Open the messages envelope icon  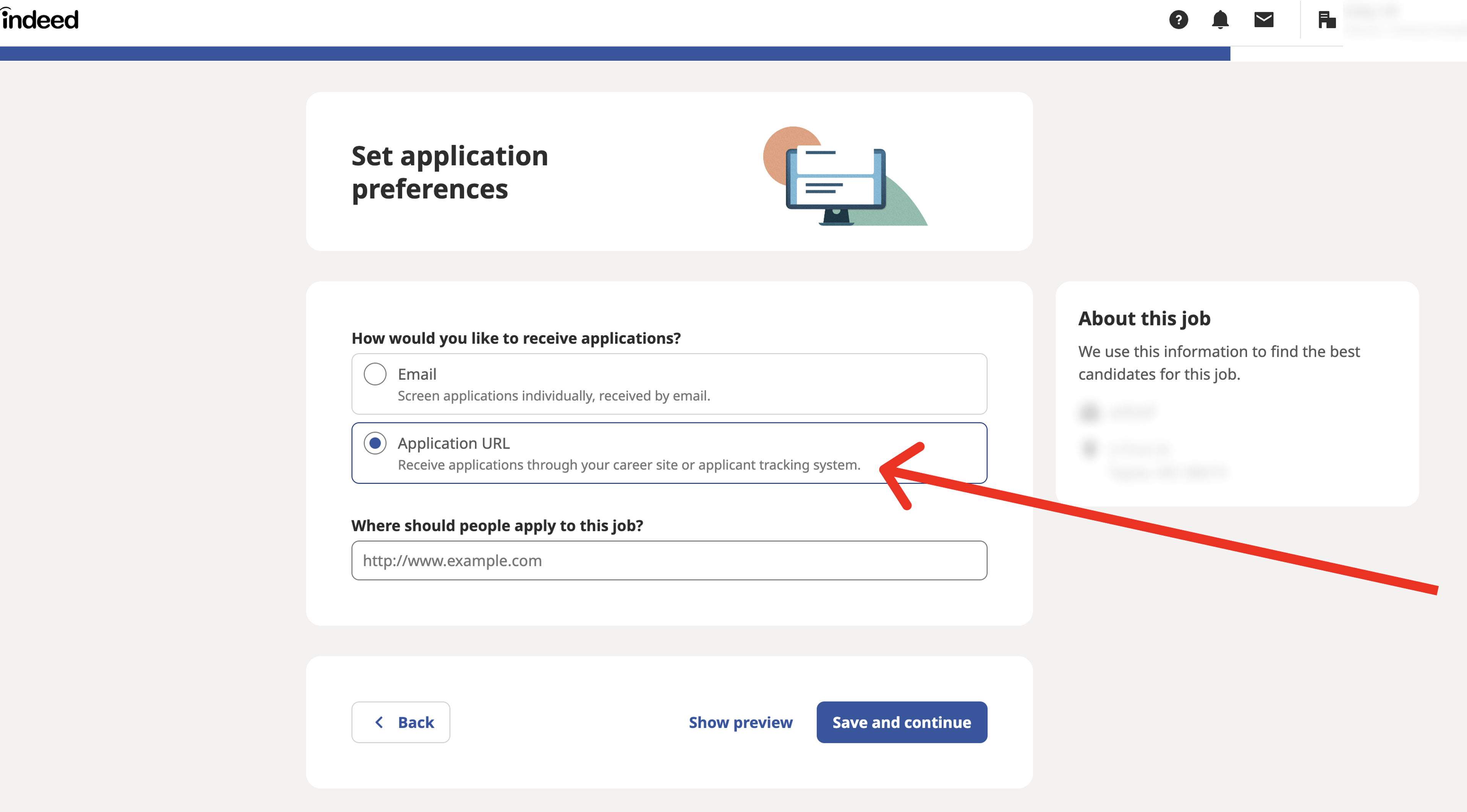click(x=1264, y=20)
